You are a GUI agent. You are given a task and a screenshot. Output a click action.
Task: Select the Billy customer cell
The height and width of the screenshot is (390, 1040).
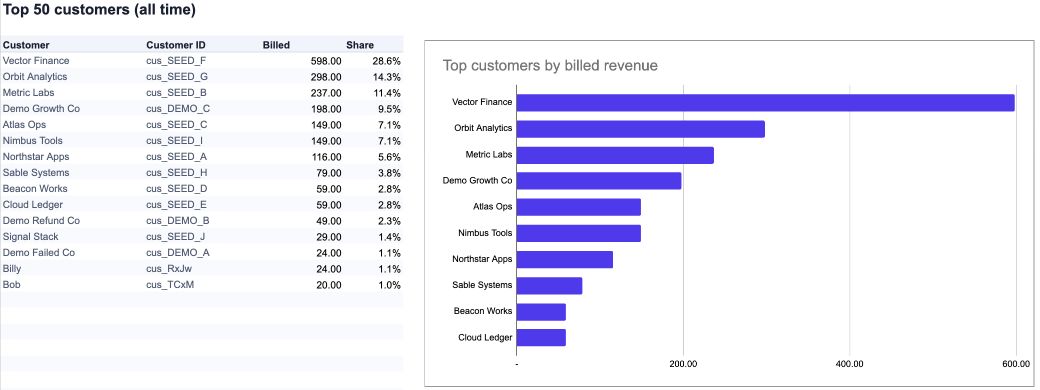click(12, 269)
